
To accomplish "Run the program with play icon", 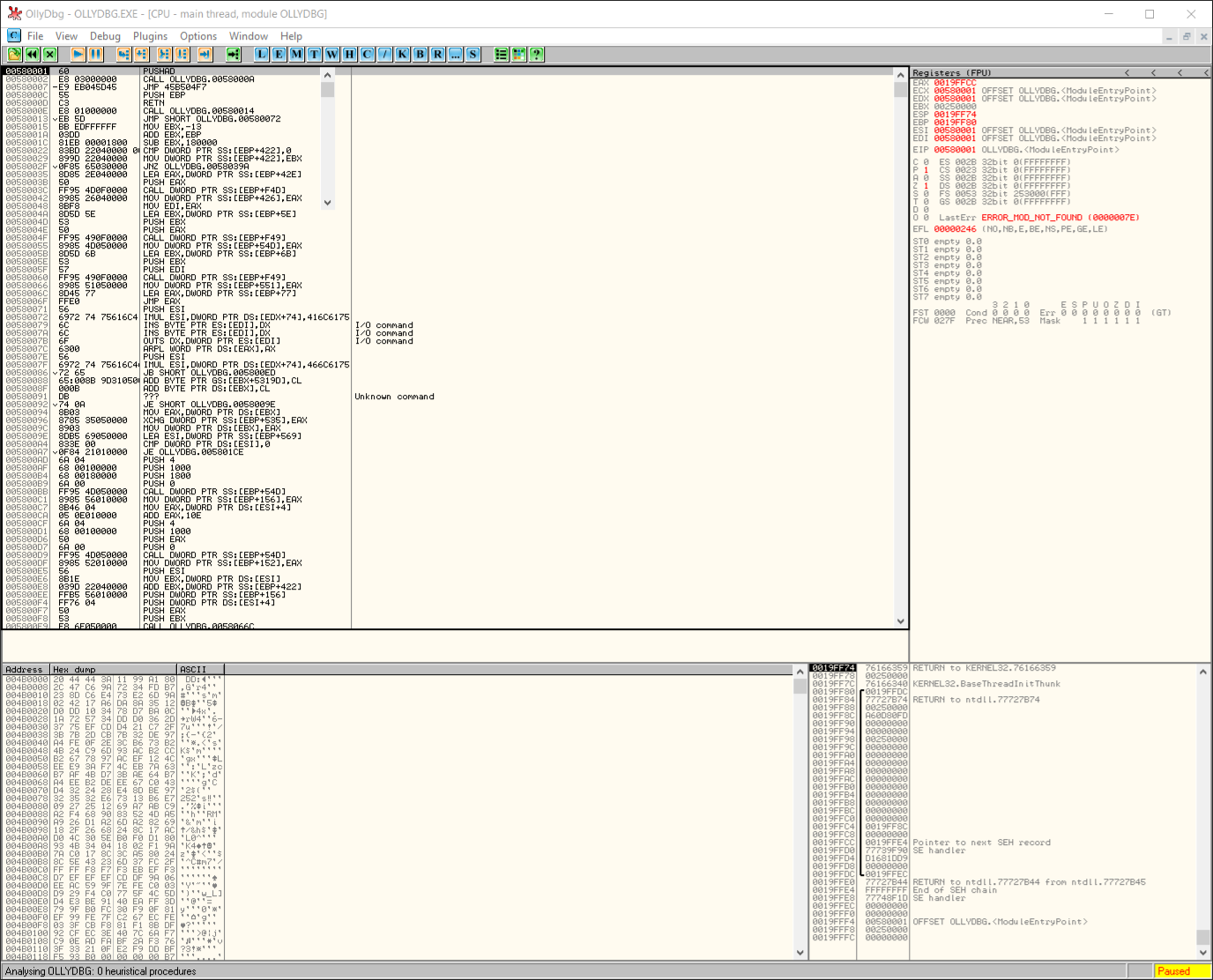I will [78, 55].
